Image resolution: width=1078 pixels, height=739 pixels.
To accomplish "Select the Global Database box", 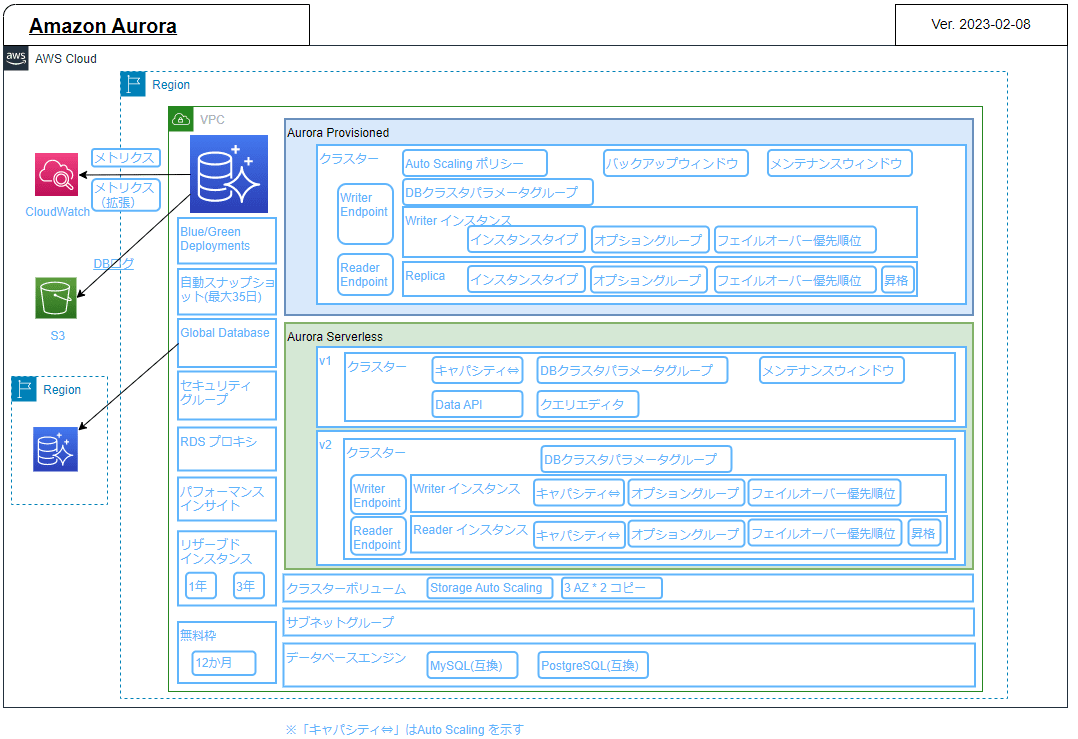I will pyautogui.click(x=227, y=342).
